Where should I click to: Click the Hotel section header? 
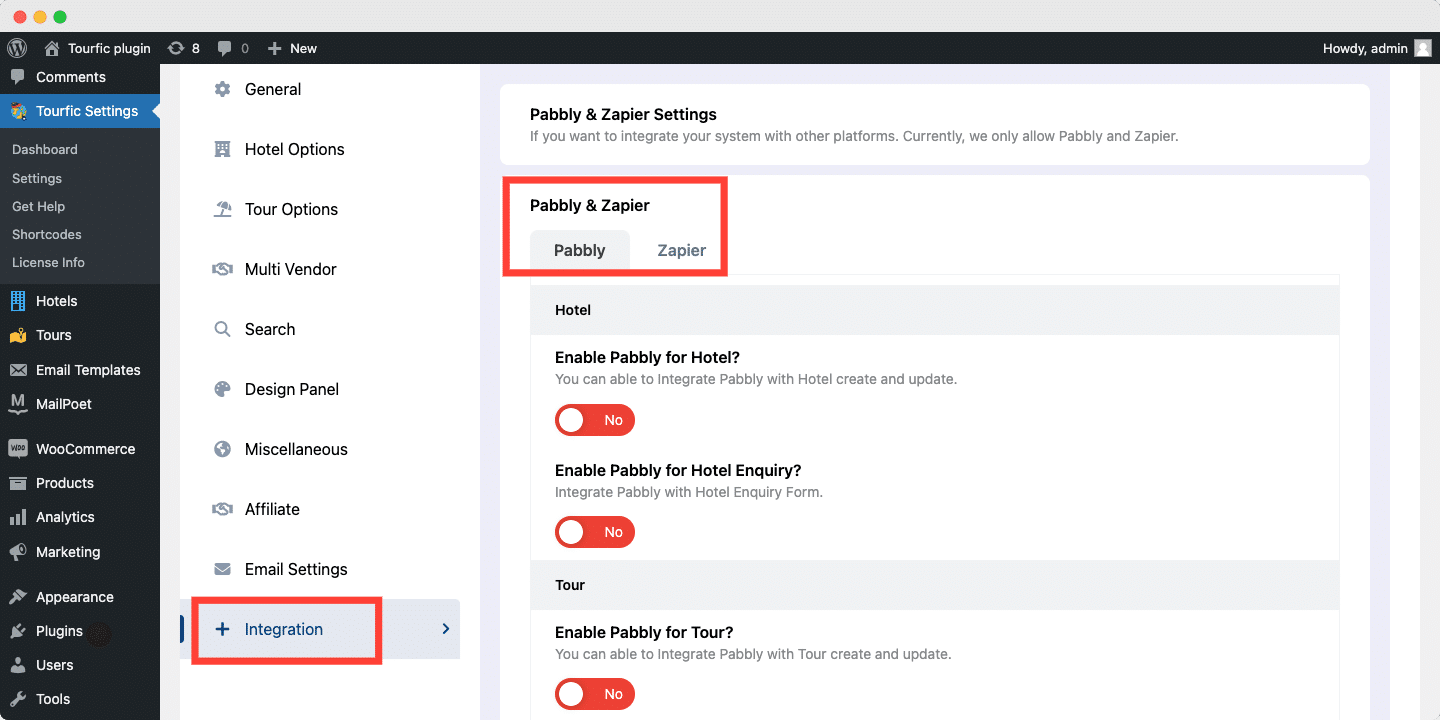[x=934, y=310]
